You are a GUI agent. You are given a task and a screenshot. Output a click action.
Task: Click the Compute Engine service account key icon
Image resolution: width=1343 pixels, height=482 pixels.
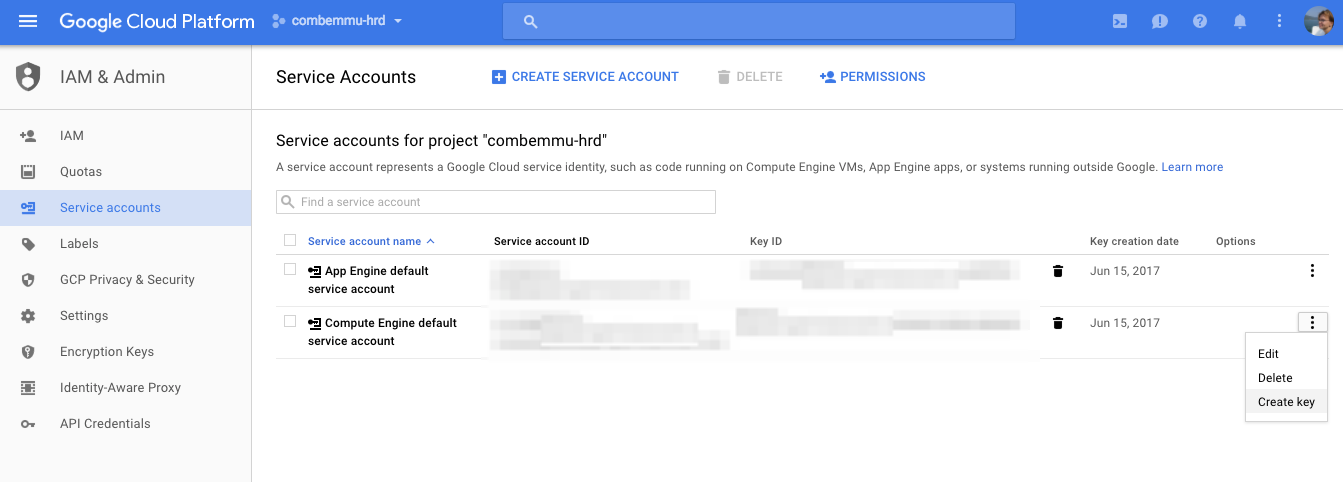pos(315,323)
